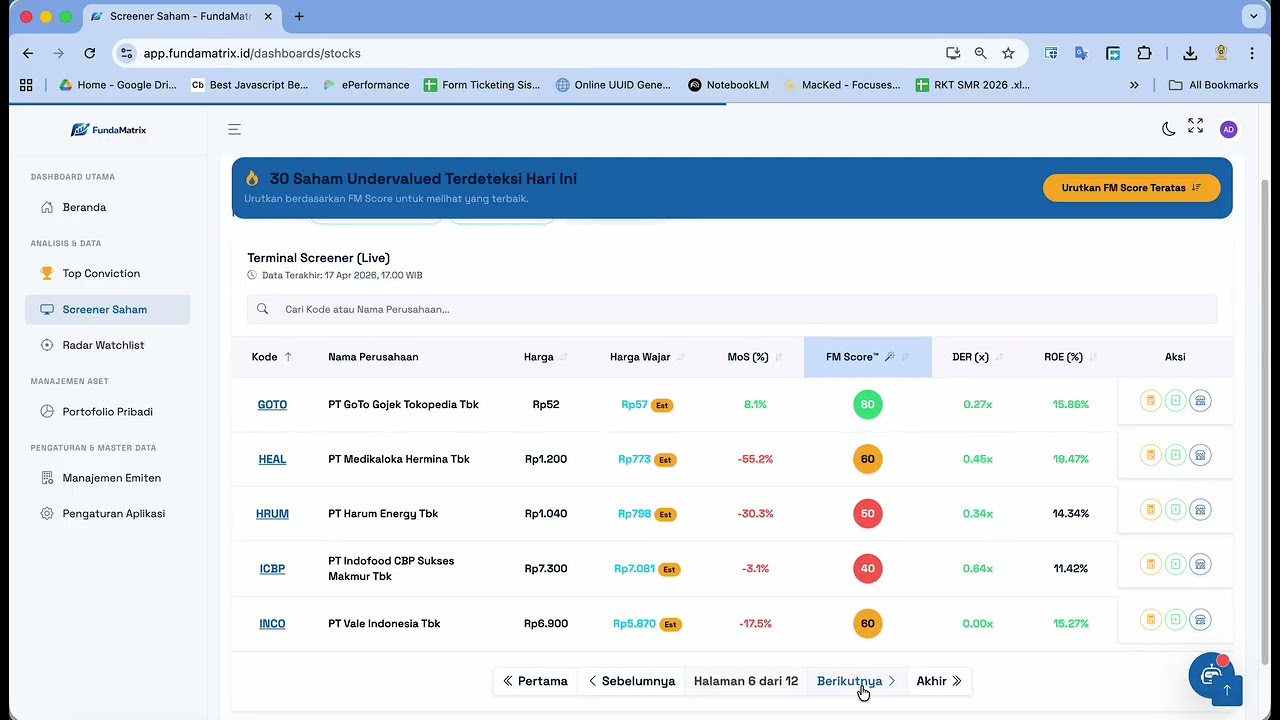Focus the Cari Kode atau Nama Perusahaan search field
The width and height of the screenshot is (1280, 720).
pyautogui.click(x=732, y=309)
